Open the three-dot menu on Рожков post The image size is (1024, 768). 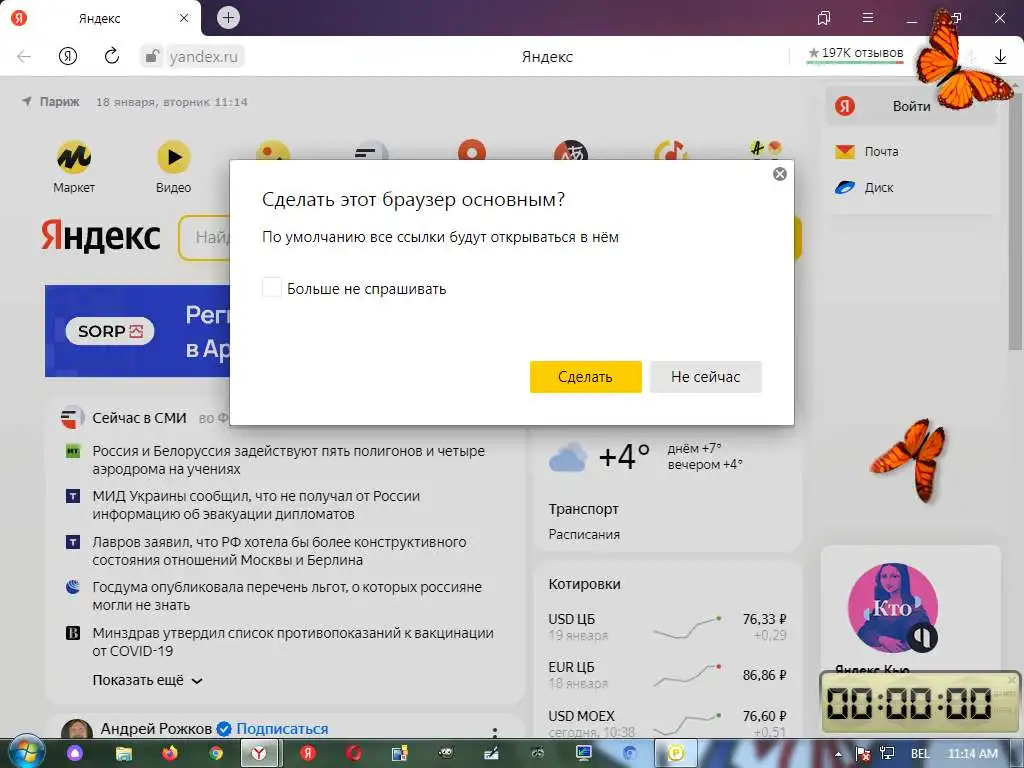(494, 732)
